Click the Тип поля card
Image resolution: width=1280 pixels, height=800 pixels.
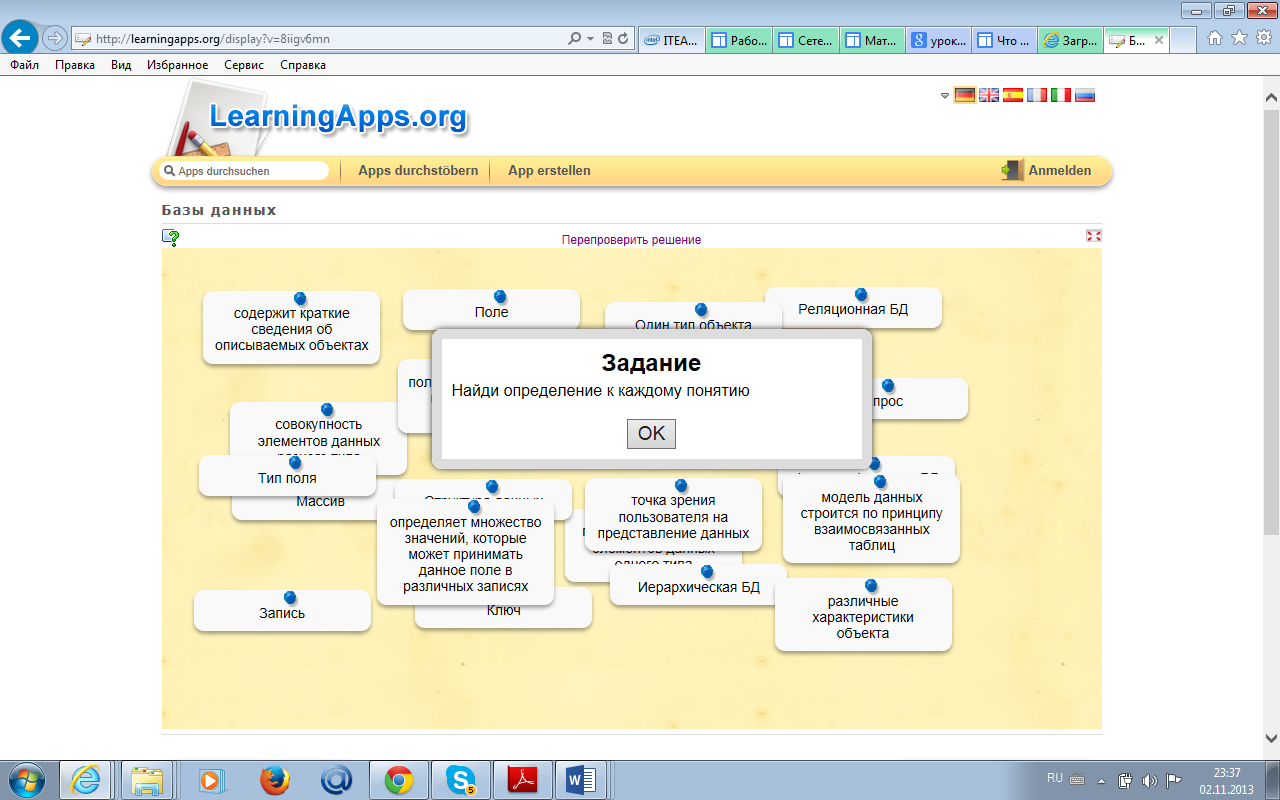[x=287, y=476]
